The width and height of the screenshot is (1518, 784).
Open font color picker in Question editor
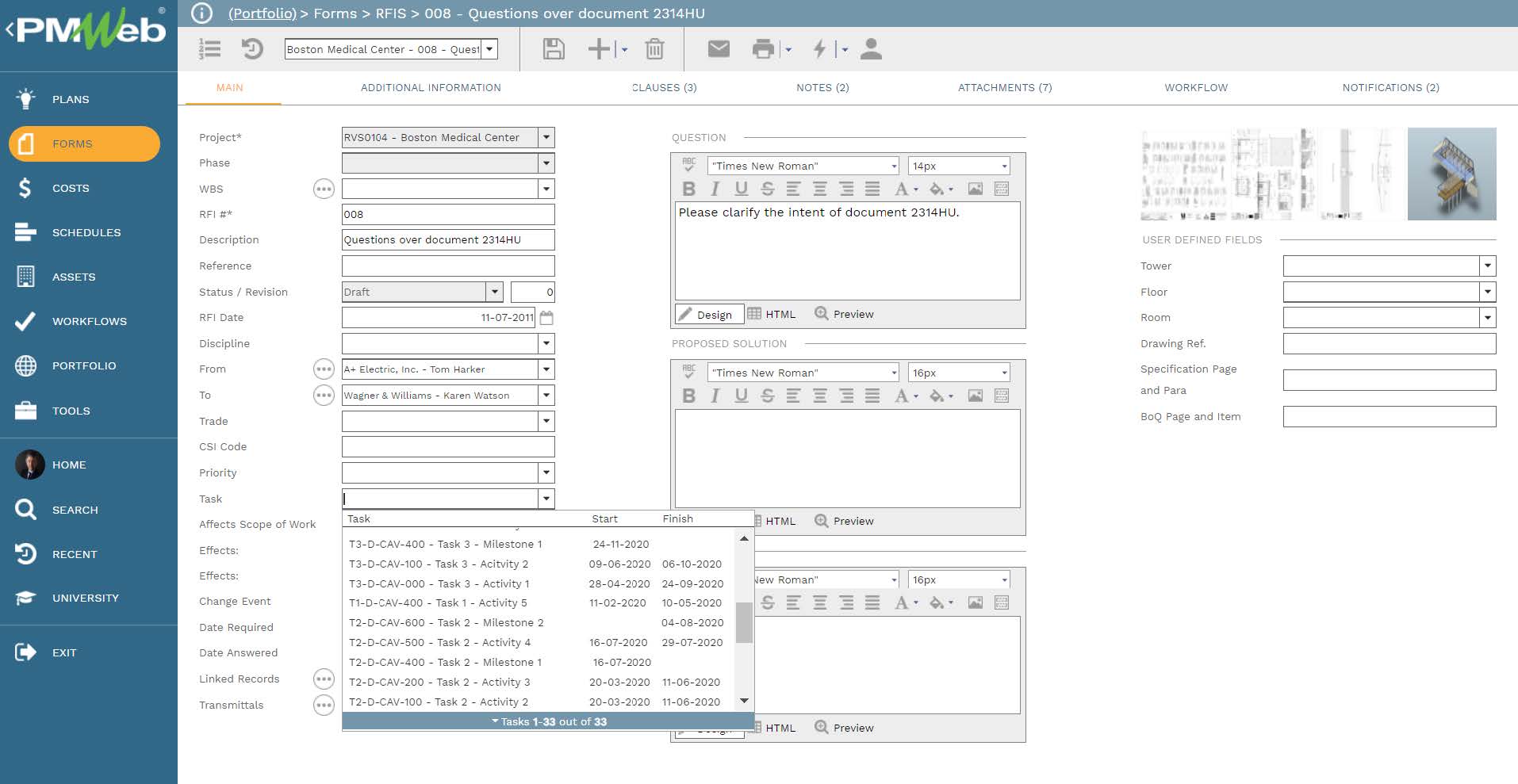906,189
